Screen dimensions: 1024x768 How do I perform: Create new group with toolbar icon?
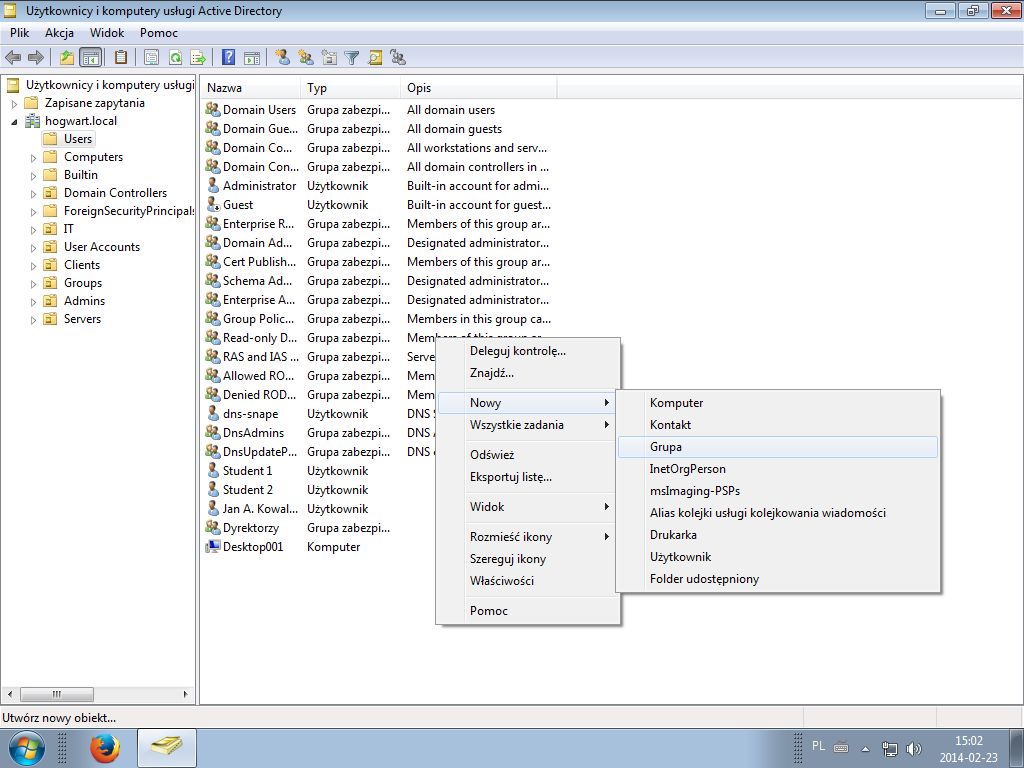306,57
